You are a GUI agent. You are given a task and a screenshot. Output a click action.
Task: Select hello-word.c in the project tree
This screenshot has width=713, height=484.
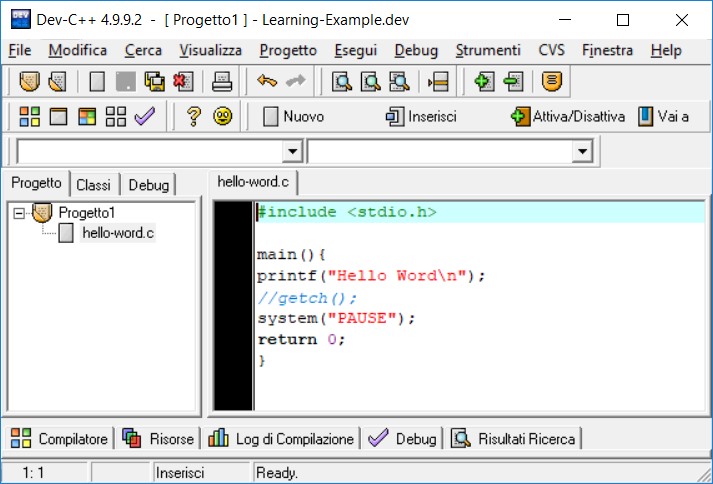pos(118,233)
